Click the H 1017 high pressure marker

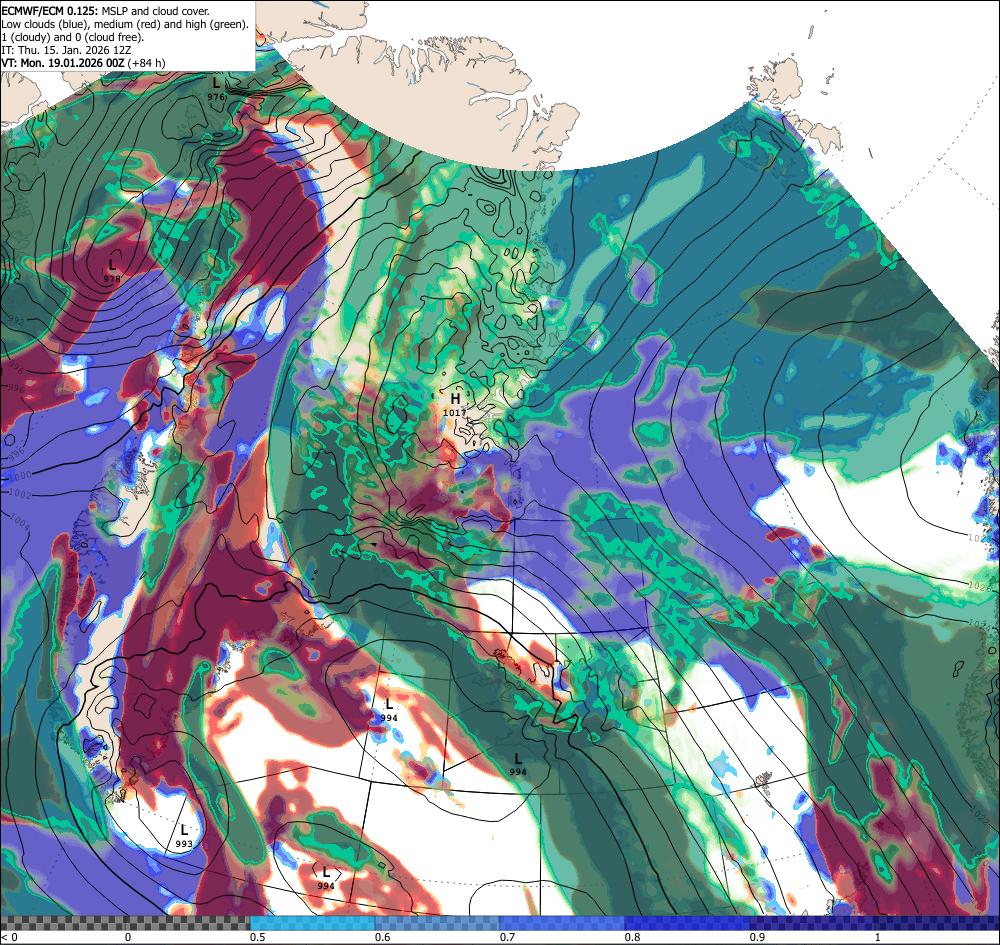tap(455, 405)
